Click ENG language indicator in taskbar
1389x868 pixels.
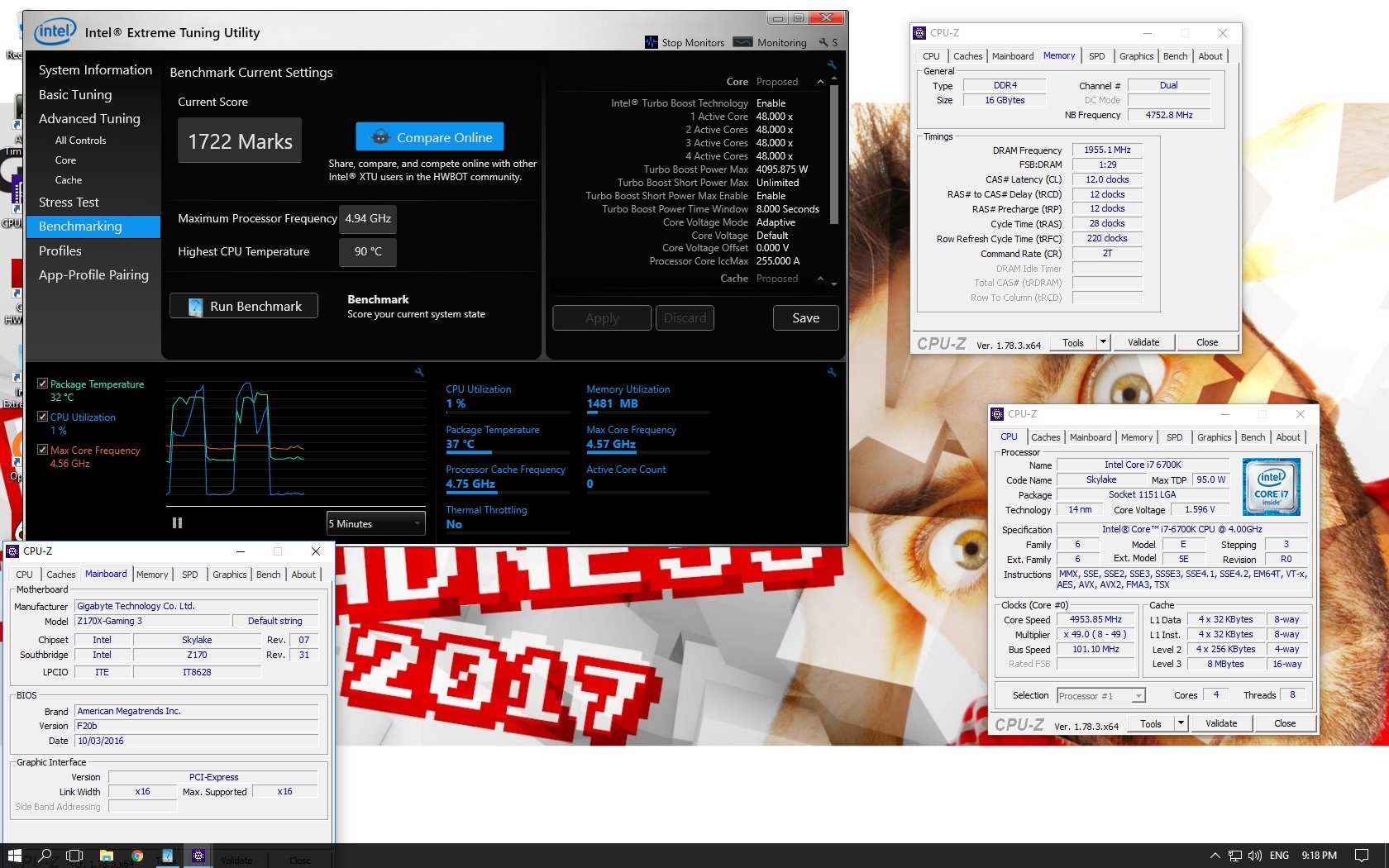pyautogui.click(x=1279, y=856)
